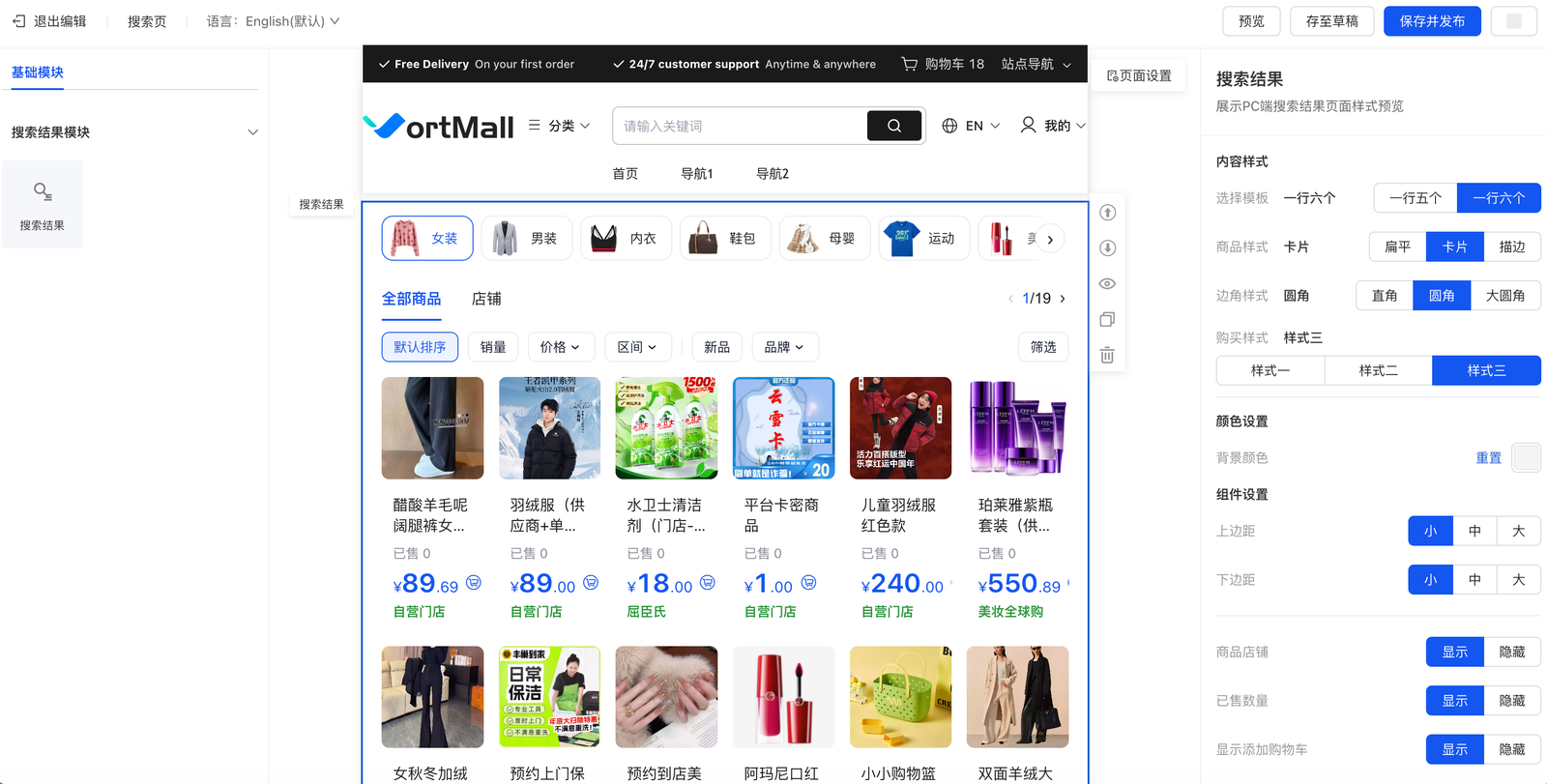Click the 保存并发布 button
The width and height of the screenshot is (1547, 784).
coord(1431,21)
